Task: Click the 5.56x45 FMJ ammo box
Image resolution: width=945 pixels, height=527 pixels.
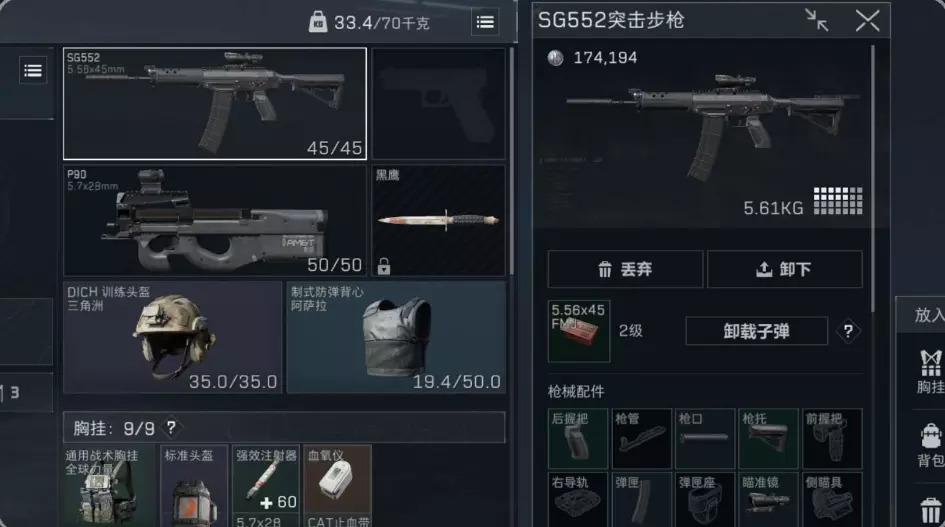Action: point(579,331)
